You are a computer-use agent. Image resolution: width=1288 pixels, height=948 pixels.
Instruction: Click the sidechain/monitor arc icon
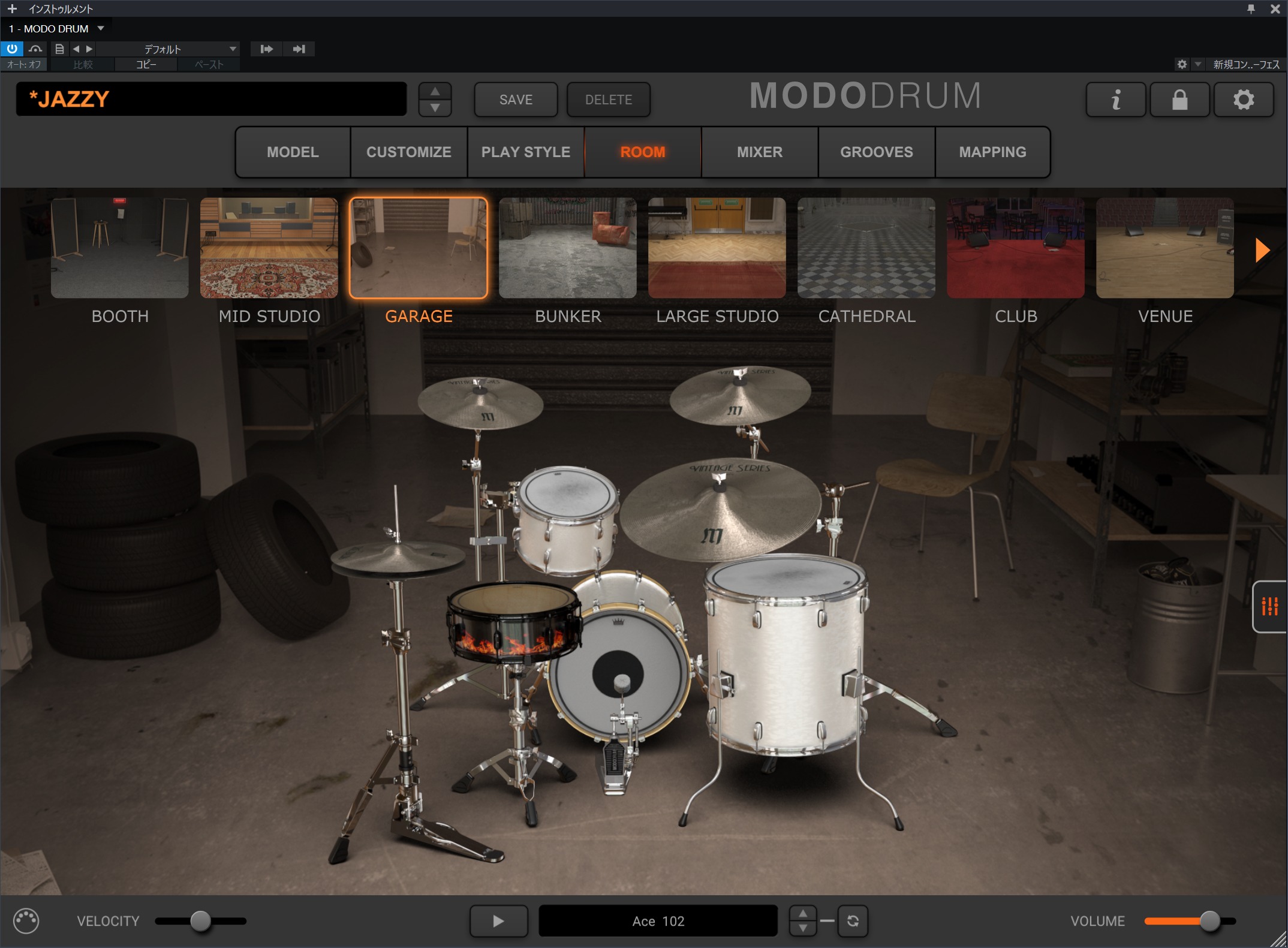tap(35, 49)
